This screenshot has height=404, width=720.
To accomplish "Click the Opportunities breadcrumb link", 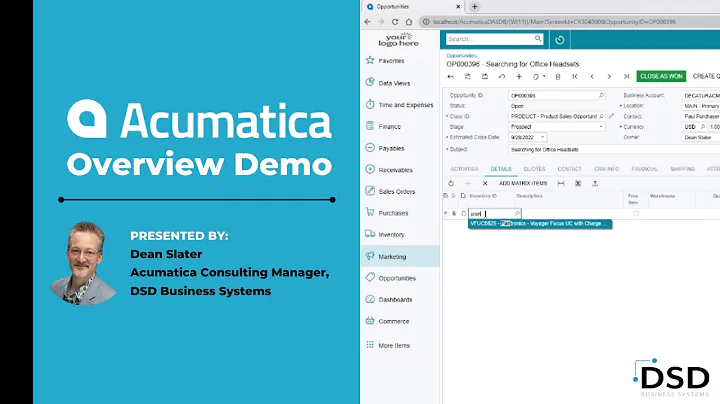I will pyautogui.click(x=461, y=56).
